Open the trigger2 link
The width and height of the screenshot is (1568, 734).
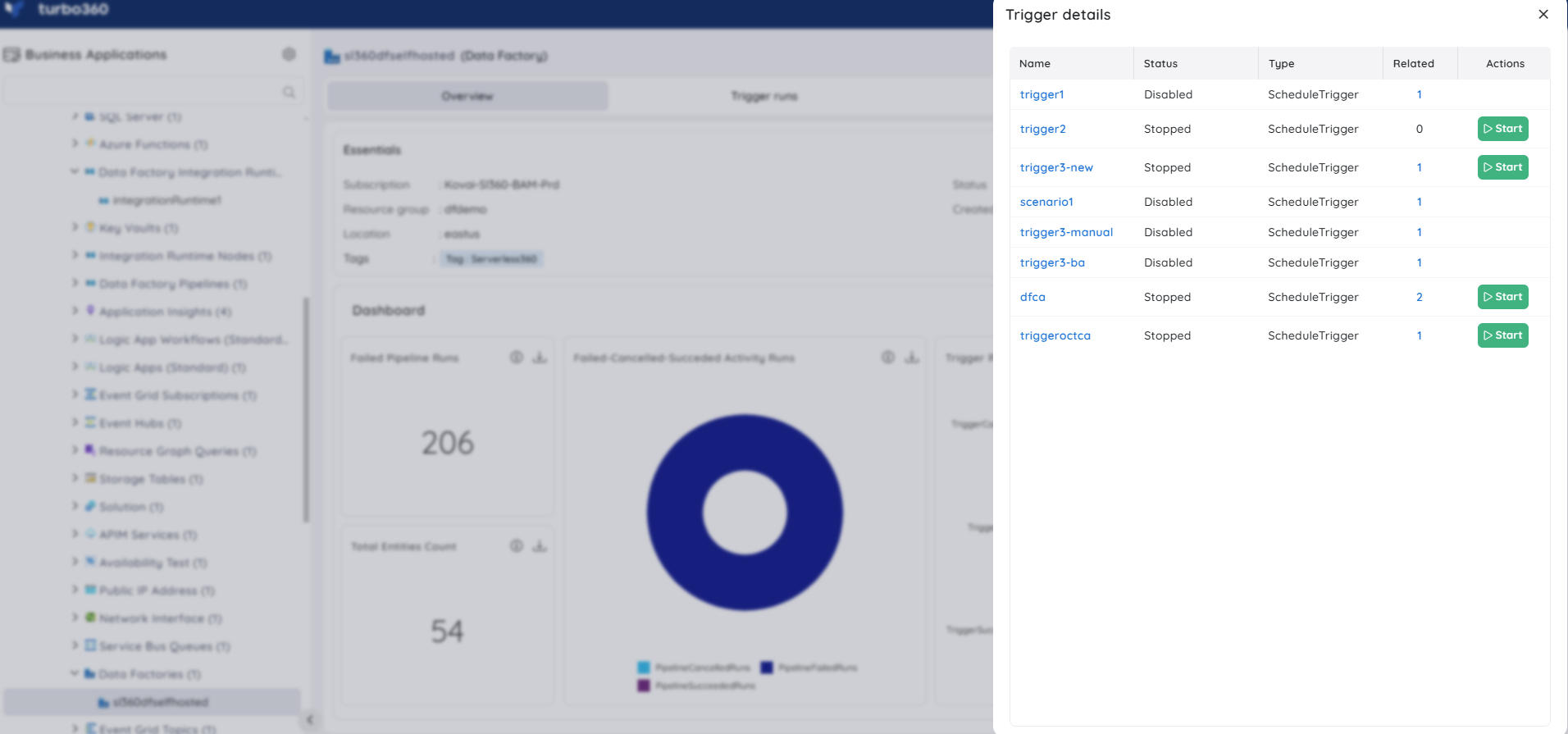pos(1042,129)
